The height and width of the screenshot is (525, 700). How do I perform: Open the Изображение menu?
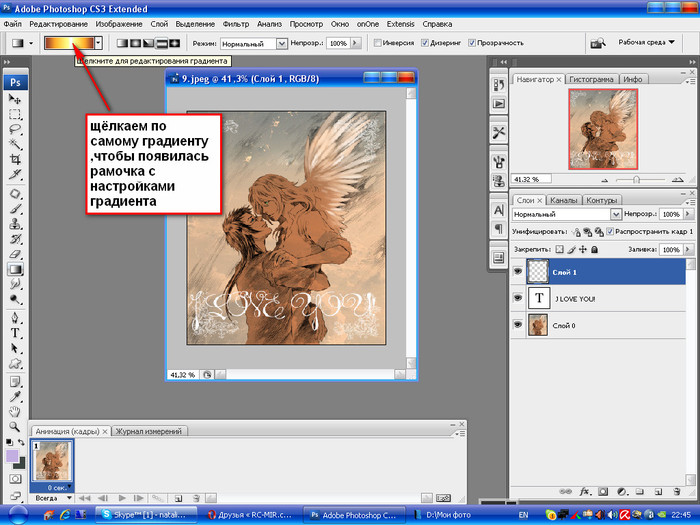tap(119, 24)
